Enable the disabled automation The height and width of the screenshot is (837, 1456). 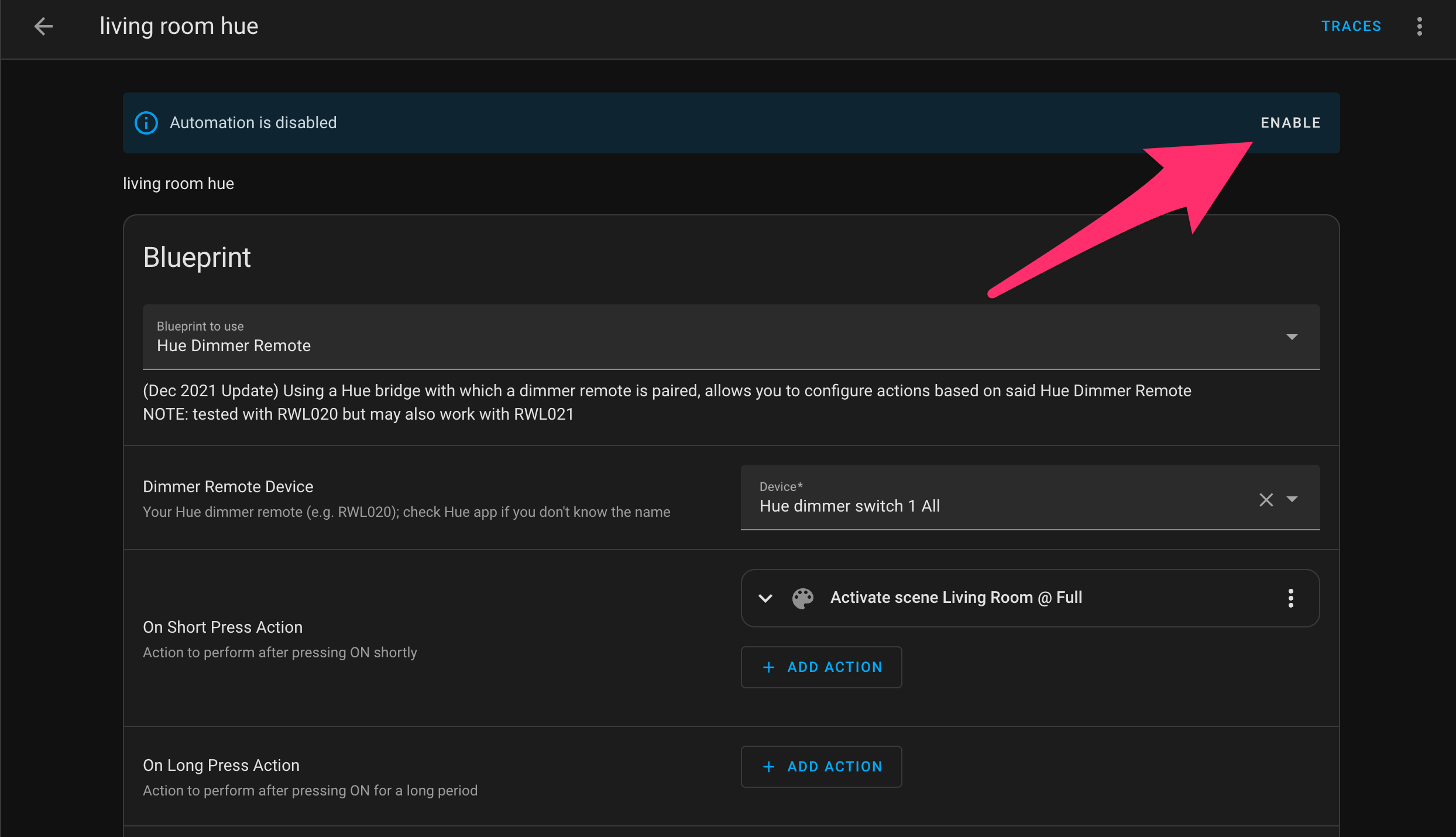pos(1290,123)
